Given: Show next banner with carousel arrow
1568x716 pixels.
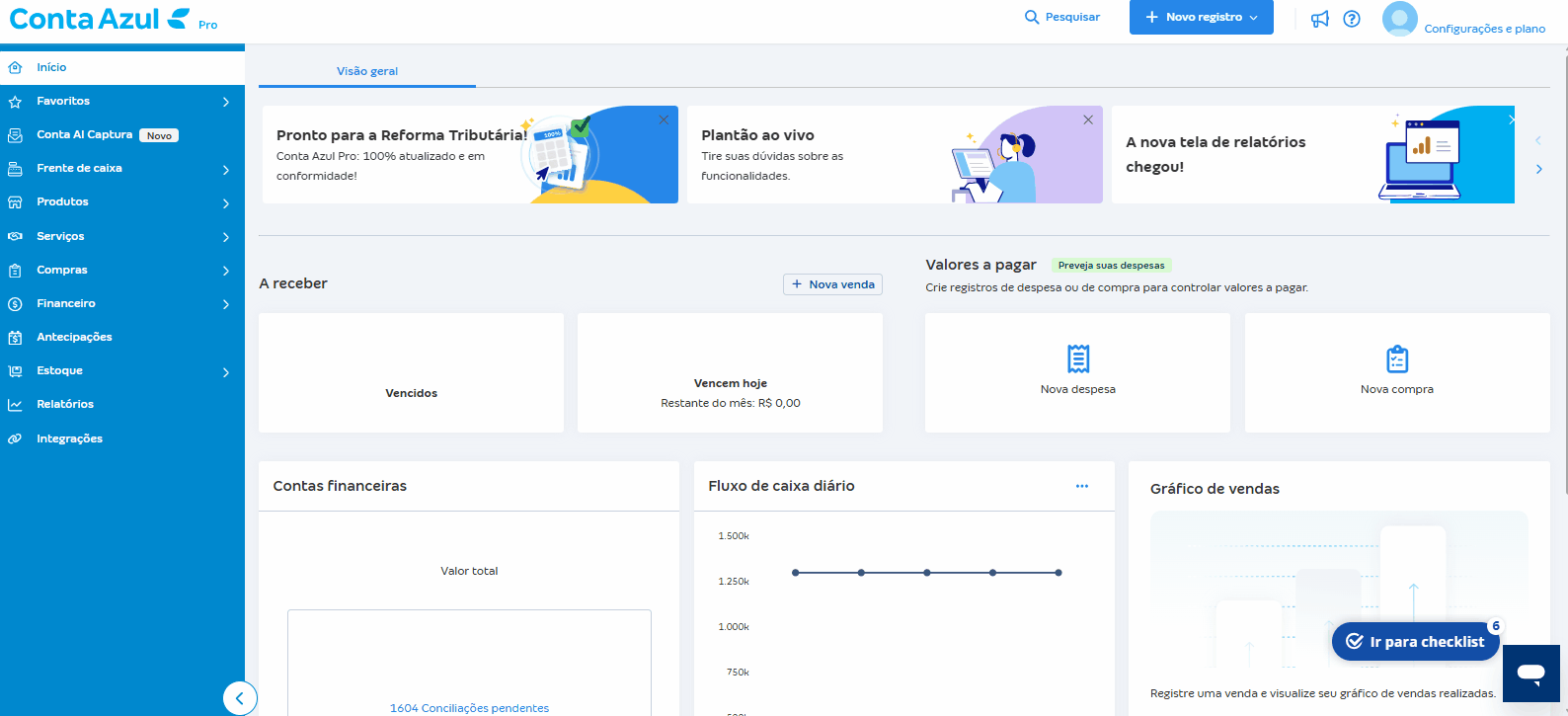Looking at the screenshot, I should 1539,169.
